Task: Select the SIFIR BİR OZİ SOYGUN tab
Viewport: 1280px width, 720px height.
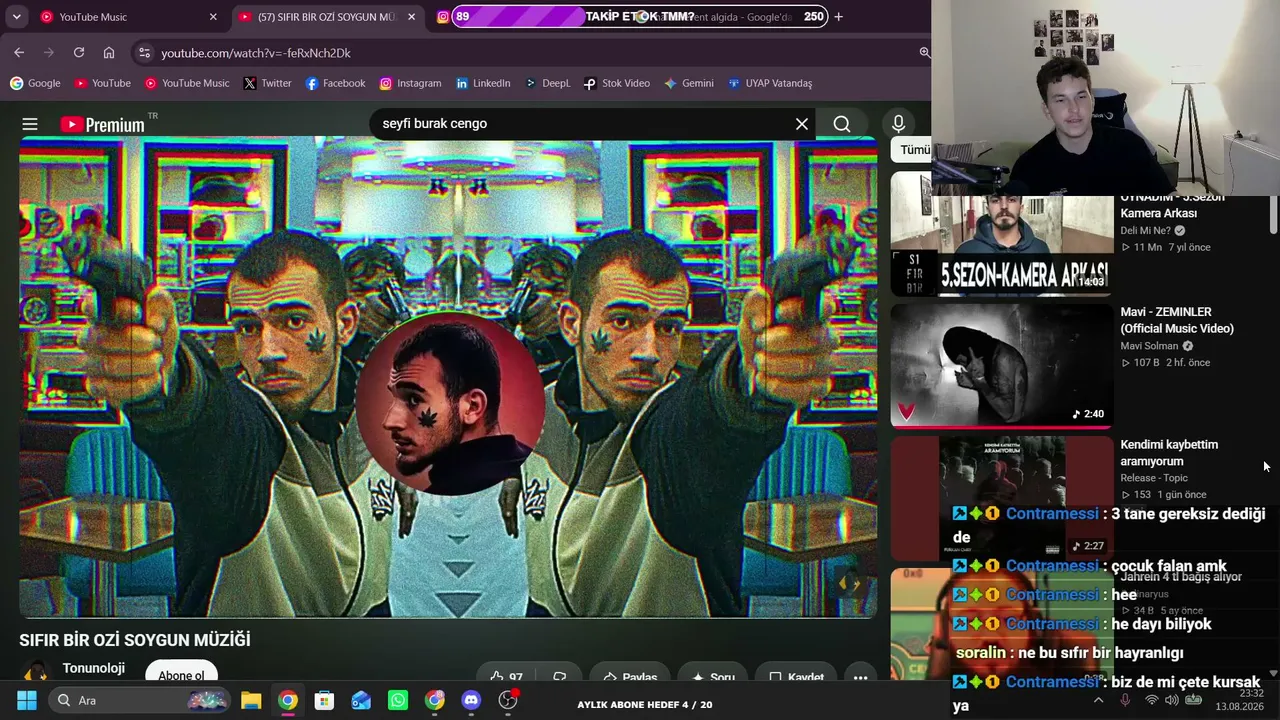Action: (x=326, y=17)
